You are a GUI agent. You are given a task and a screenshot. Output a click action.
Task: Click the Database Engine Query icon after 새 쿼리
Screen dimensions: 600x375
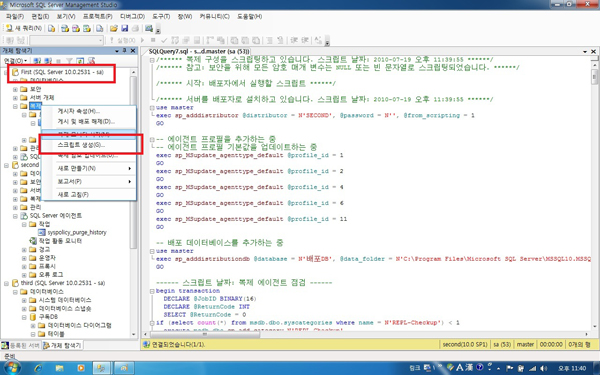(x=51, y=28)
